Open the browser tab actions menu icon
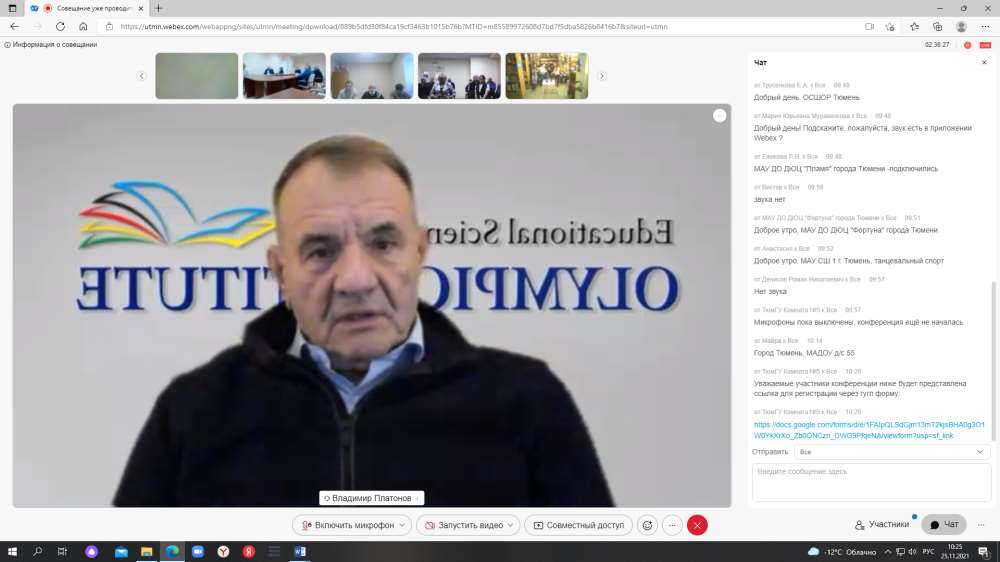Image resolution: width=1000 pixels, height=562 pixels. tap(12, 8)
